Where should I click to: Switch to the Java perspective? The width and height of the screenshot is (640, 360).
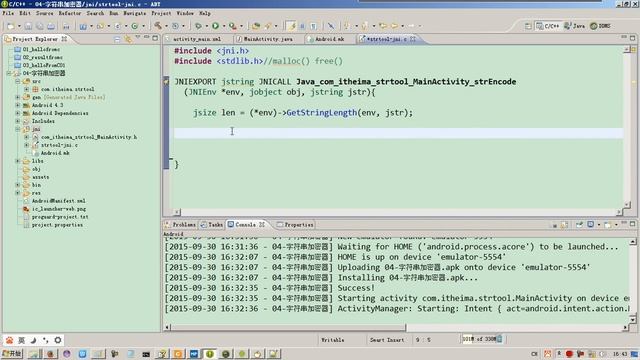click(574, 26)
